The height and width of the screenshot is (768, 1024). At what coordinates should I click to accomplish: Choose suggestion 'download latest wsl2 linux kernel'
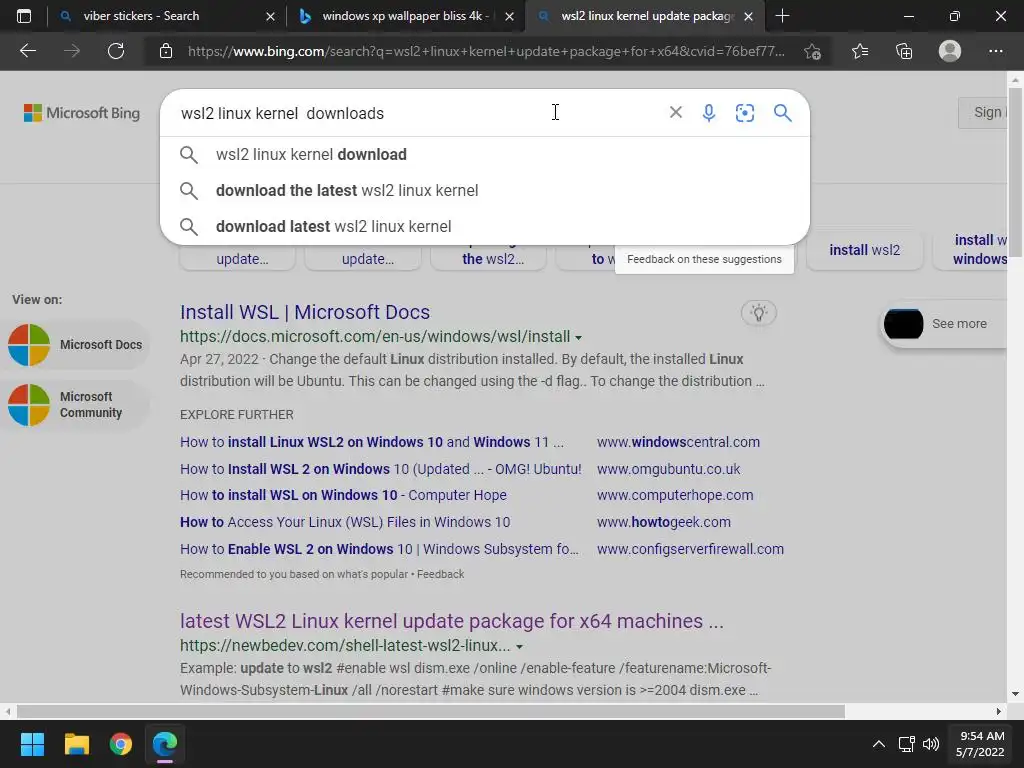485,226
